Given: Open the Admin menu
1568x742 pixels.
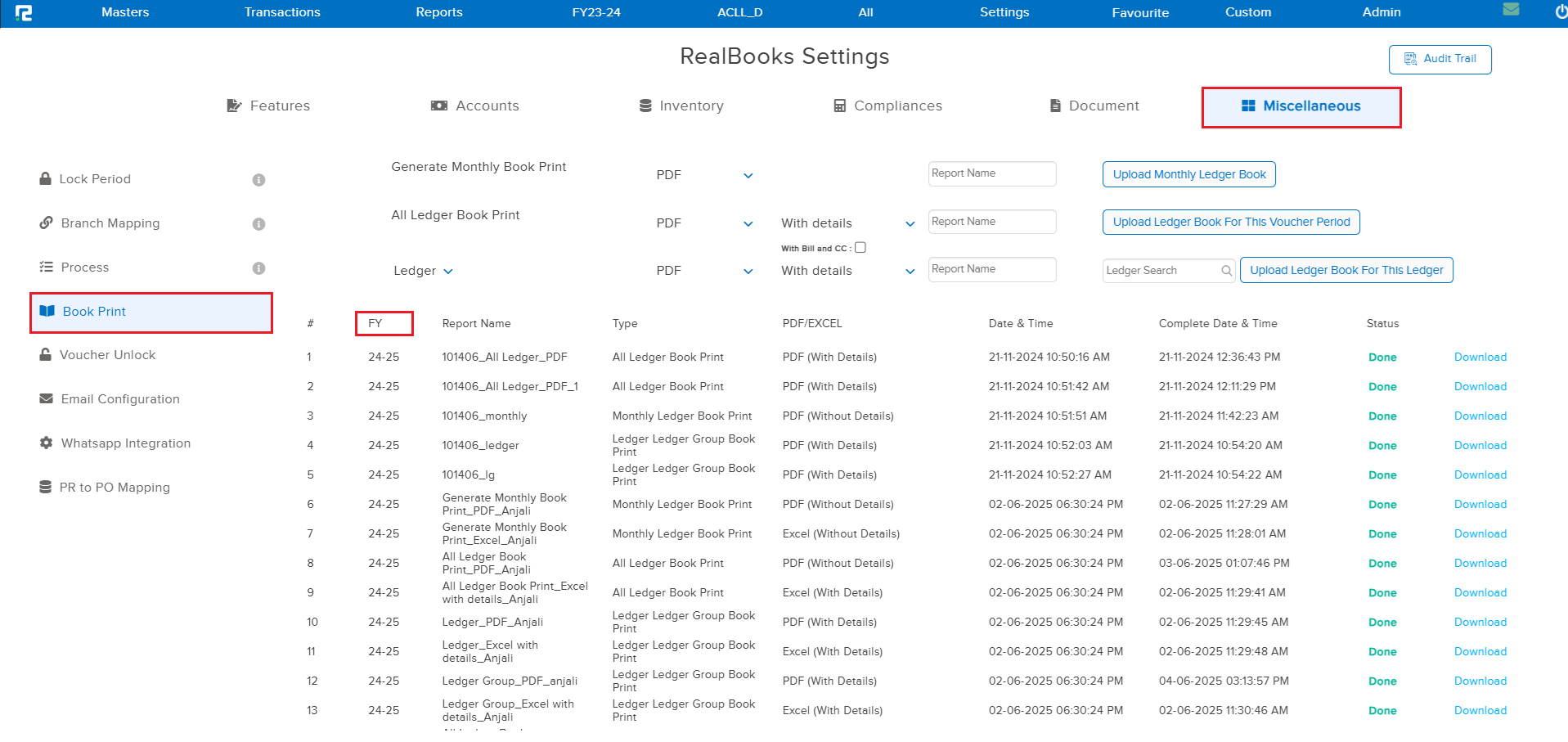Looking at the screenshot, I should pyautogui.click(x=1382, y=12).
